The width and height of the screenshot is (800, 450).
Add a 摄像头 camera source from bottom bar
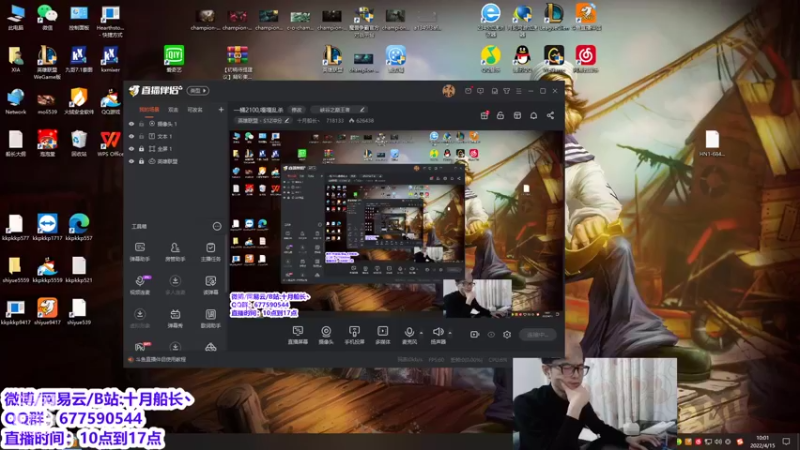pyautogui.click(x=326, y=335)
